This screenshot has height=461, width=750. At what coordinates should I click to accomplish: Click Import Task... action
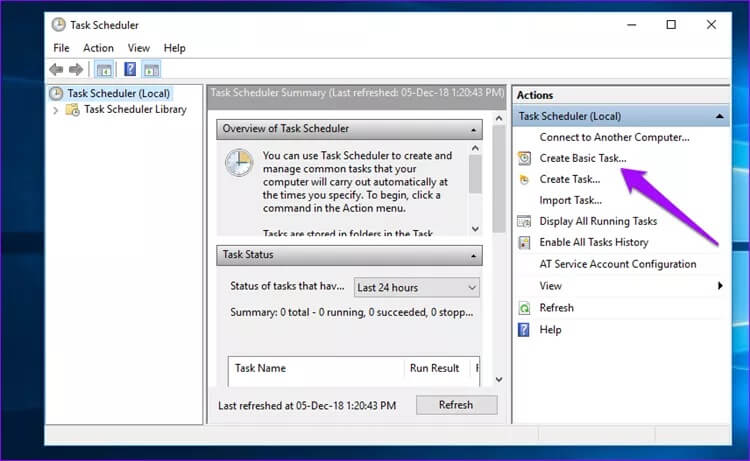click(571, 200)
